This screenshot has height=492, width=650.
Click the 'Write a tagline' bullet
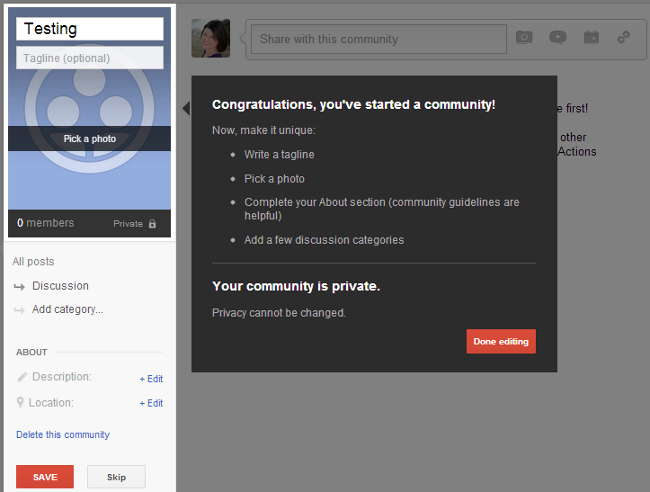279,154
